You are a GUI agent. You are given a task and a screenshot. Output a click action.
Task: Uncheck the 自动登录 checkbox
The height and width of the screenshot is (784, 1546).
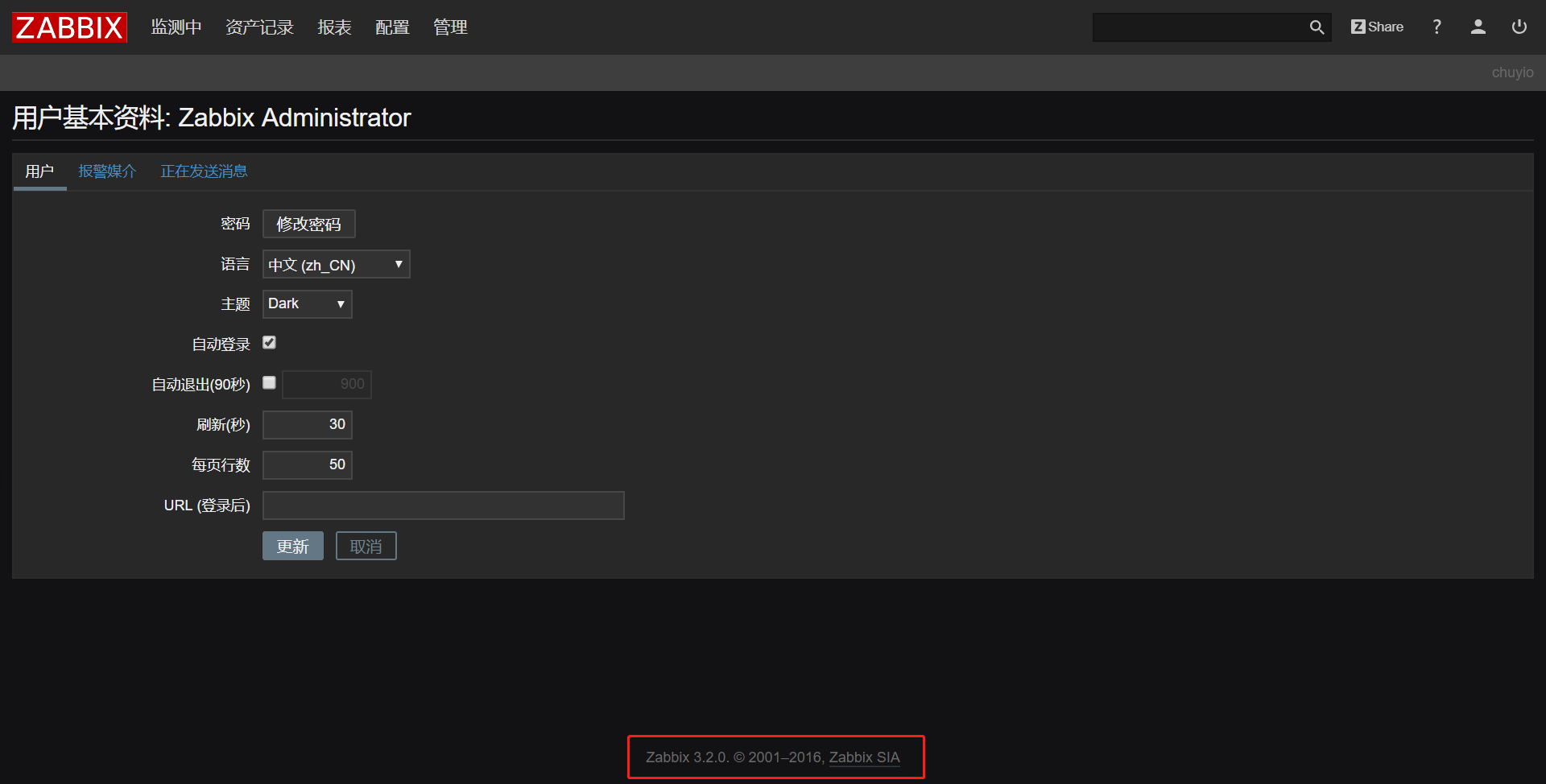pos(270,343)
